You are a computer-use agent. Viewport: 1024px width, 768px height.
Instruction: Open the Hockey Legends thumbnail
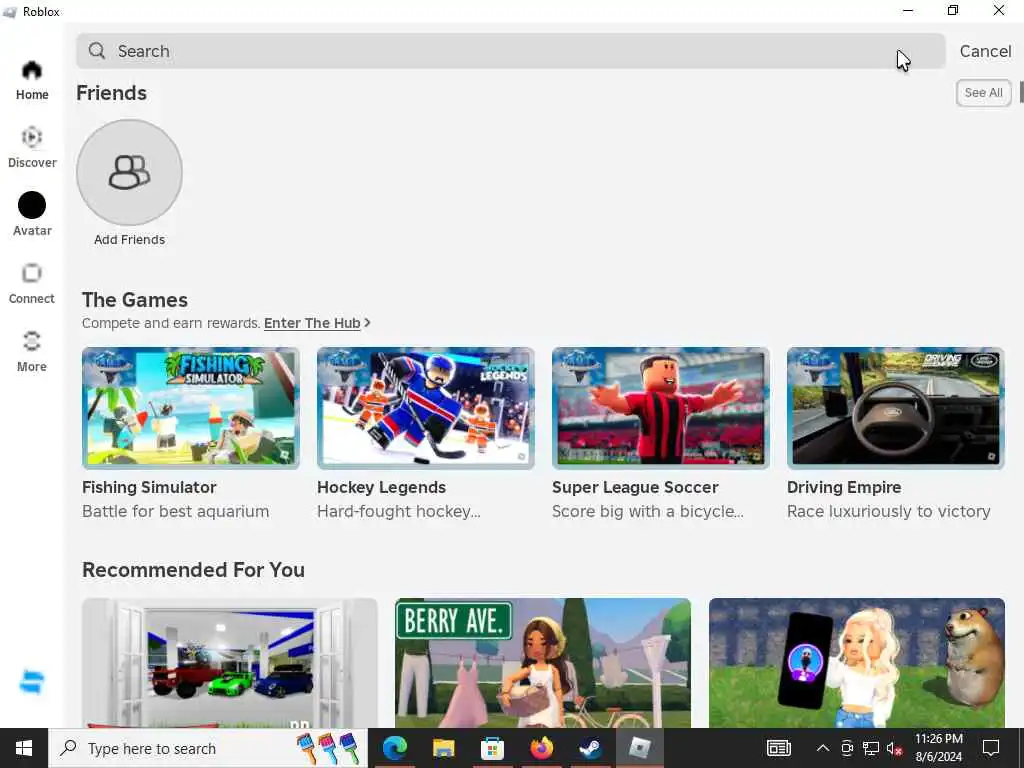pos(426,408)
